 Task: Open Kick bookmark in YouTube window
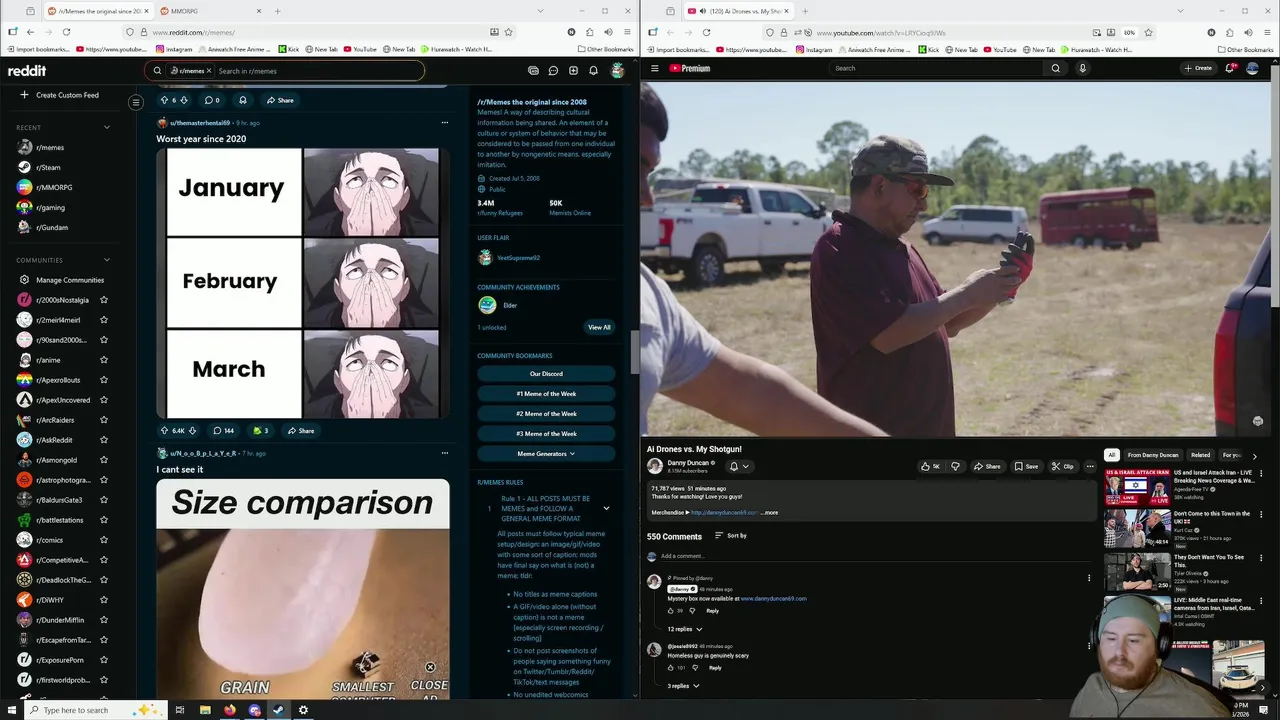click(x=928, y=49)
